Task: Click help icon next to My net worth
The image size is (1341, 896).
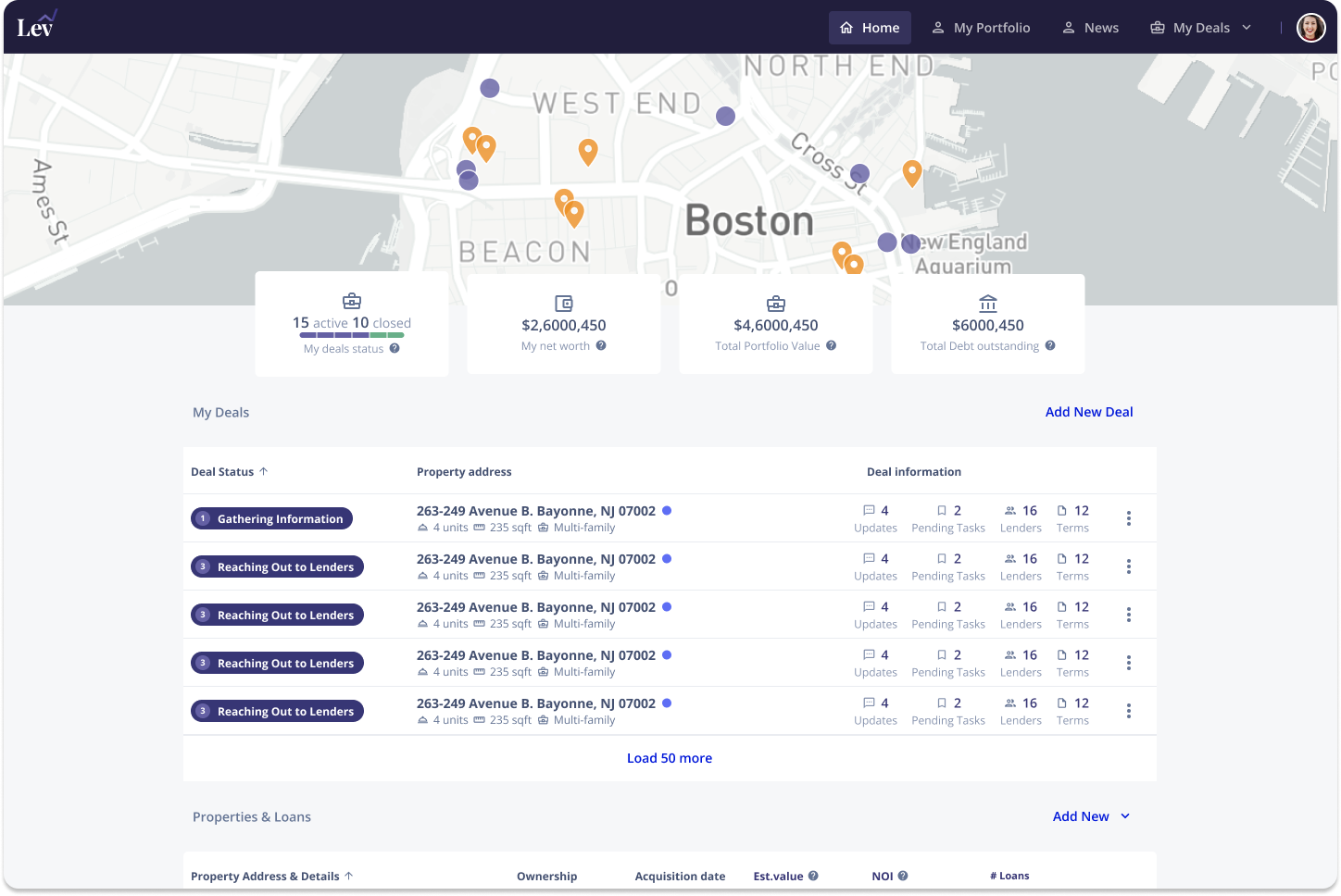Action: tap(601, 346)
